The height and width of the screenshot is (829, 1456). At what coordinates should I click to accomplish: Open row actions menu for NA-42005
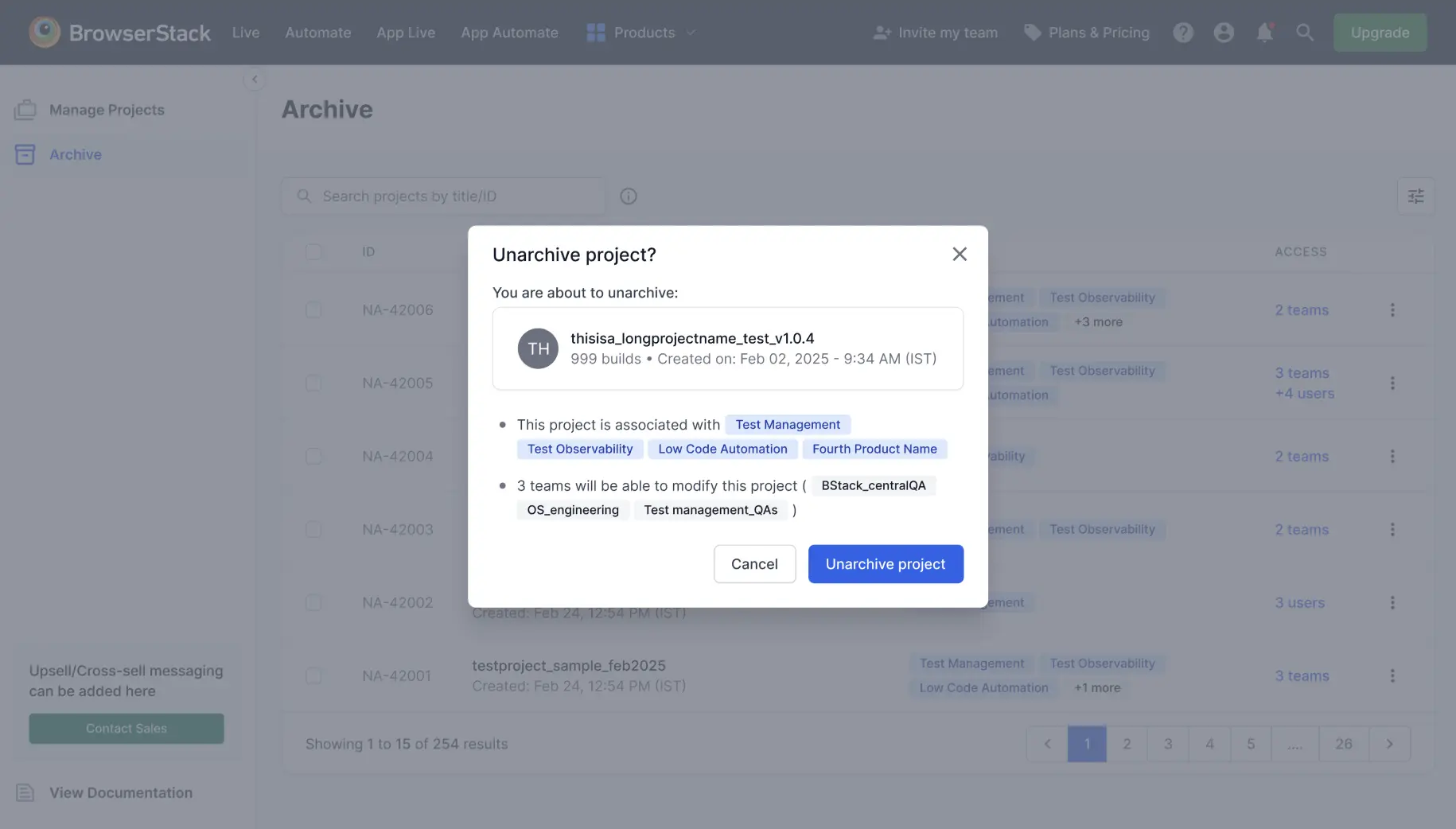click(1392, 383)
